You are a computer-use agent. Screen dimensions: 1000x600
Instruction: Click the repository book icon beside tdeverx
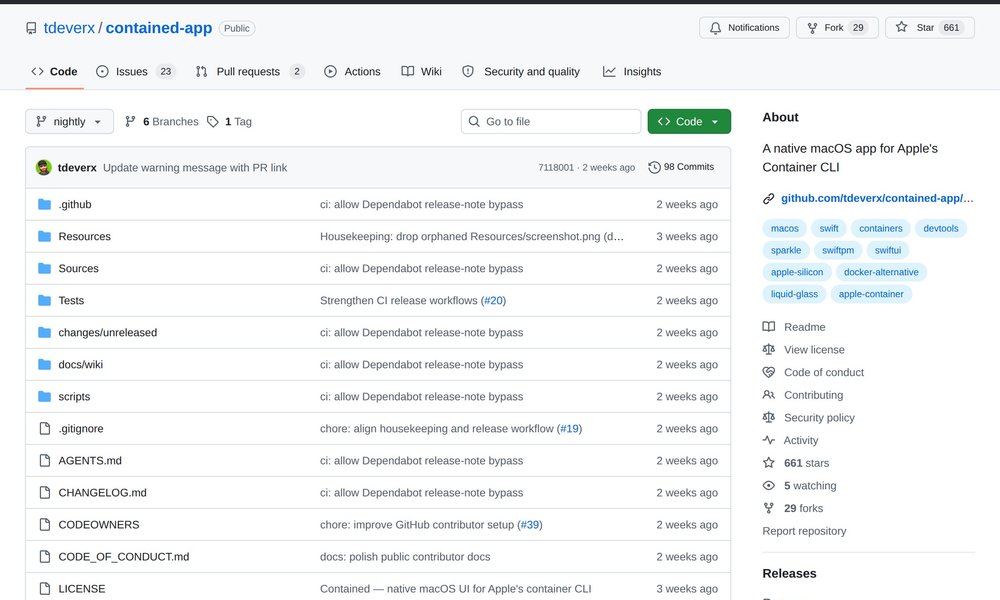[31, 28]
